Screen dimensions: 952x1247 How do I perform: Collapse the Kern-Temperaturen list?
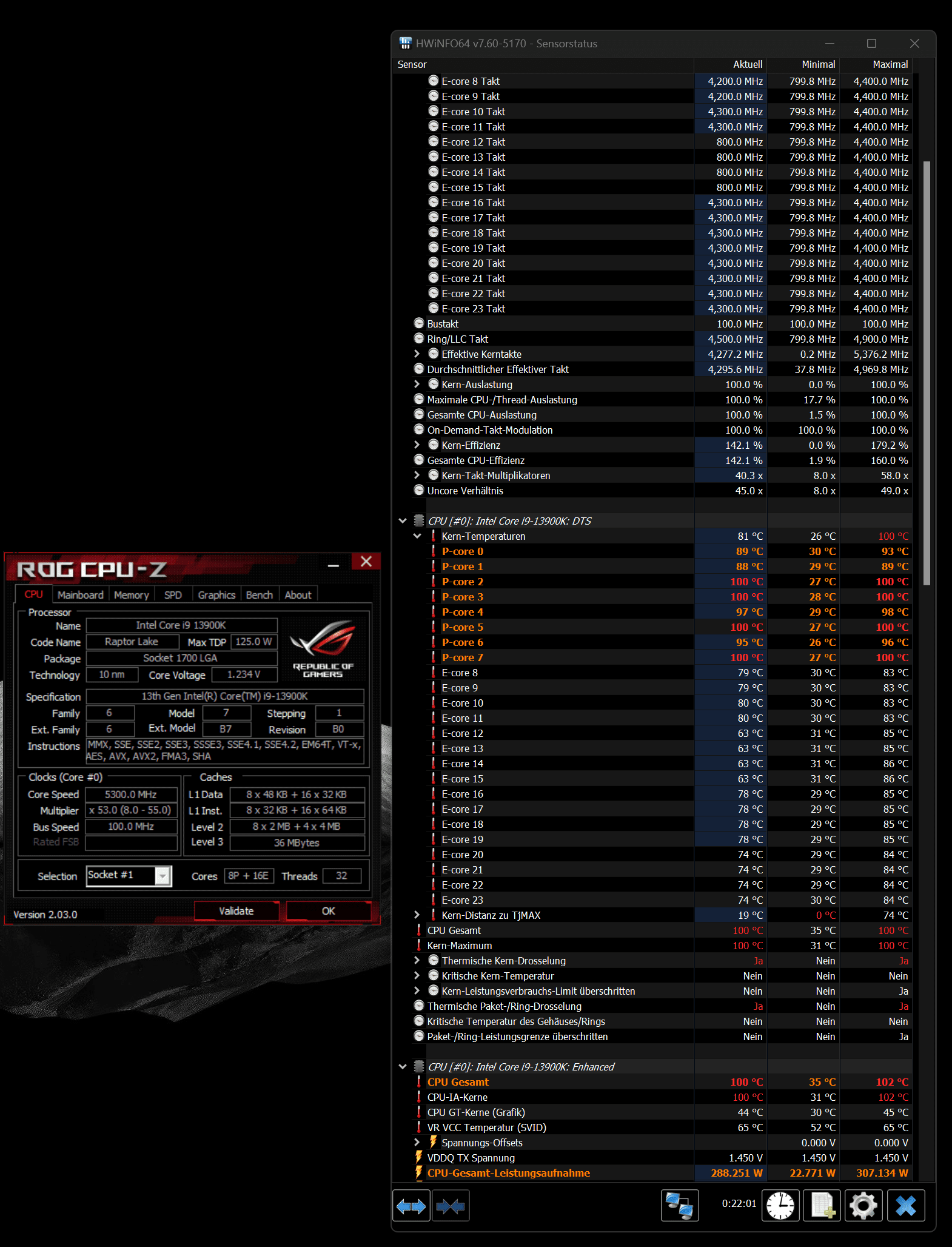click(417, 536)
